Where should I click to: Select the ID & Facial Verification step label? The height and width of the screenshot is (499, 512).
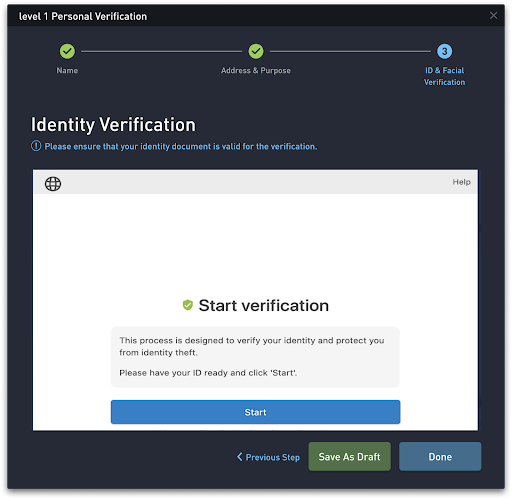click(444, 76)
